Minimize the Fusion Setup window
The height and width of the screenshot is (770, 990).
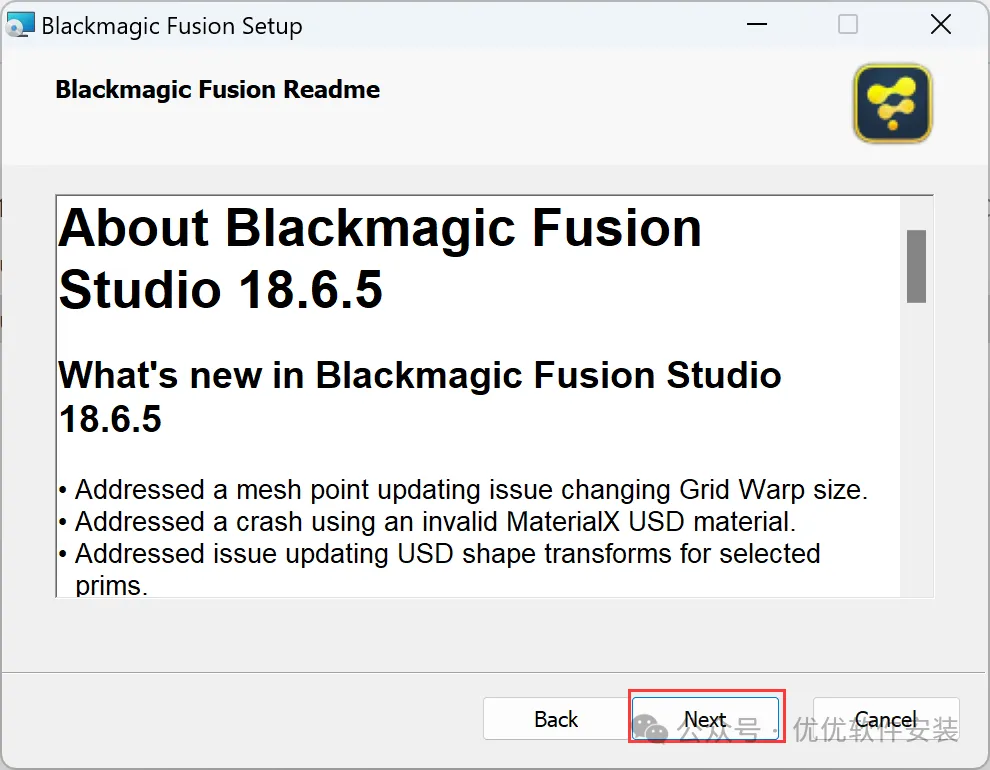(755, 25)
